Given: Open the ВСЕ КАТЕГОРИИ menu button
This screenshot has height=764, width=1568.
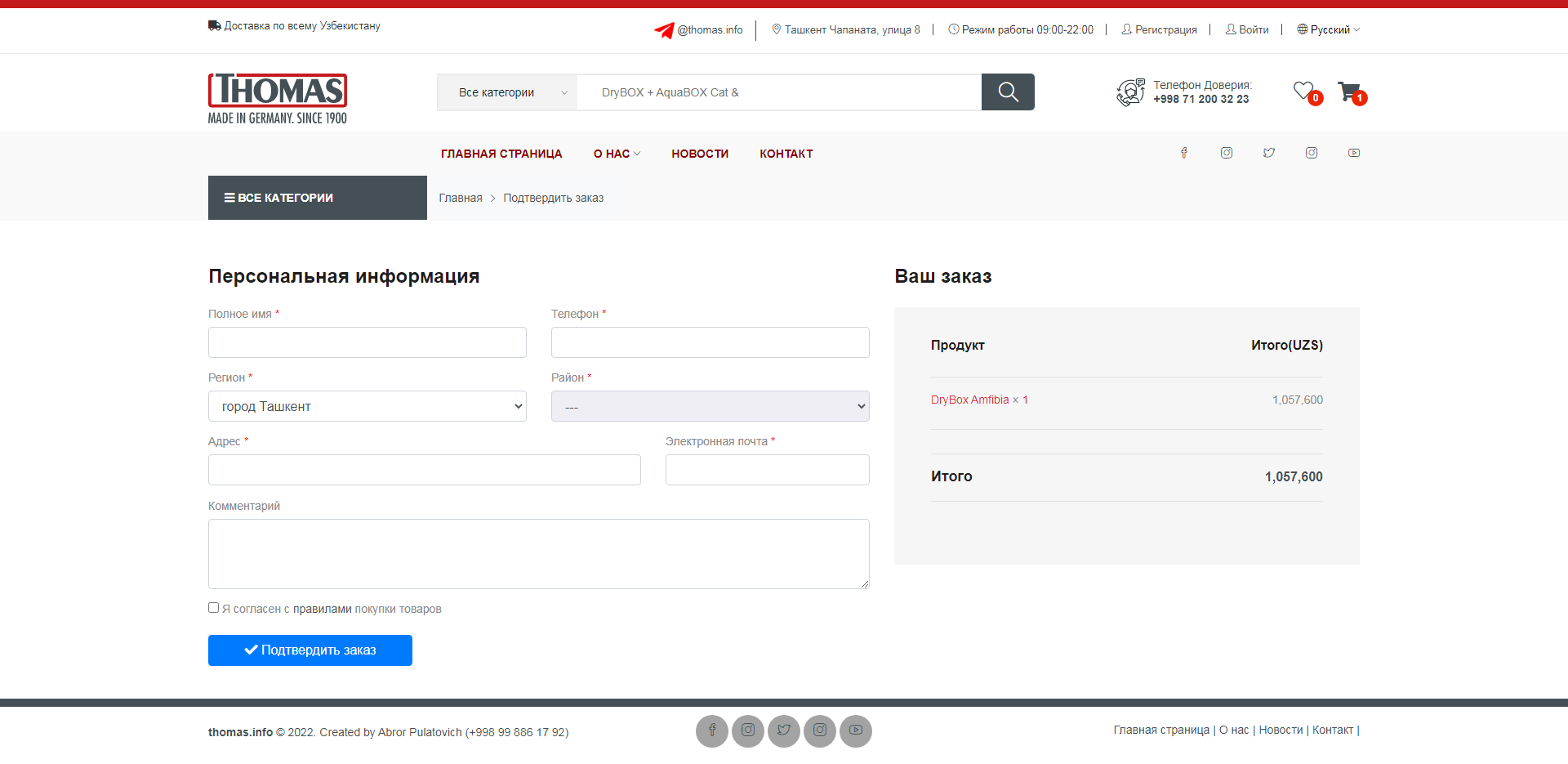Looking at the screenshot, I should coord(318,198).
